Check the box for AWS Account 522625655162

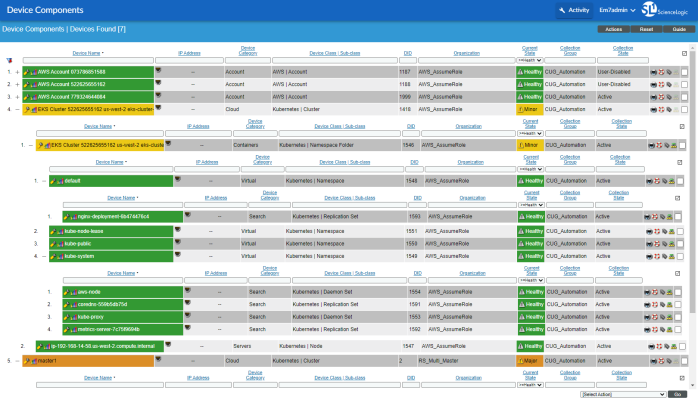682,85
